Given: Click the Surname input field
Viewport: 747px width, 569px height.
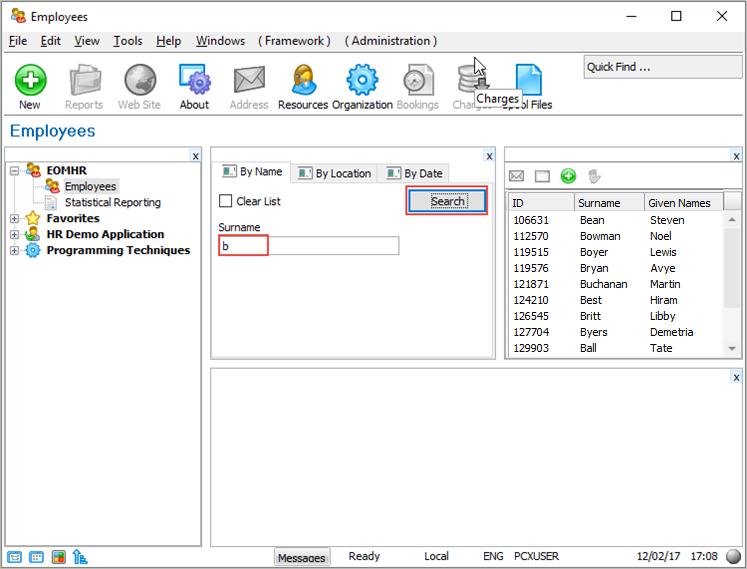Looking at the screenshot, I should [x=309, y=246].
